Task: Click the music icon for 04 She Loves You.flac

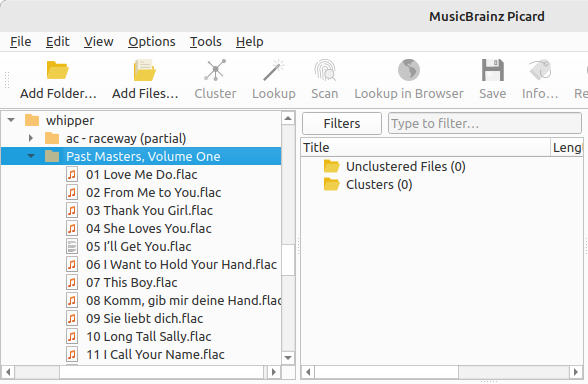Action: [x=72, y=228]
